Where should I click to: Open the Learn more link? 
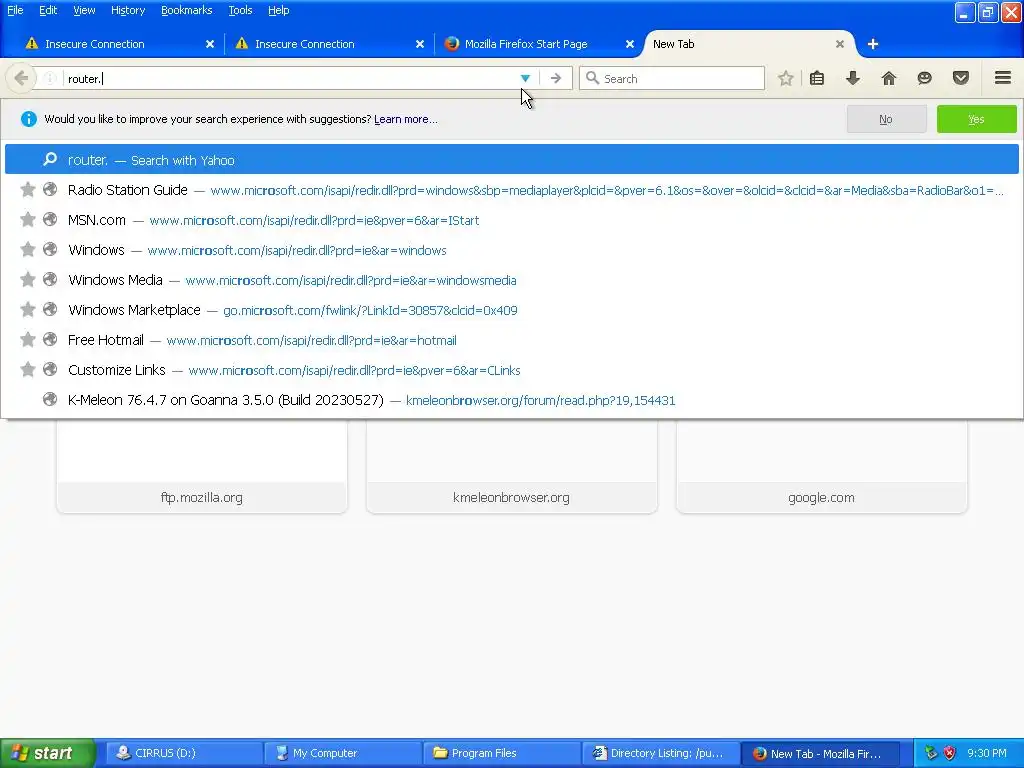click(x=406, y=119)
